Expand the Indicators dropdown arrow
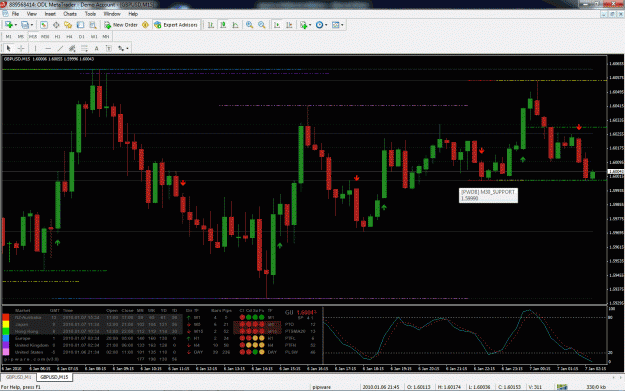 [310, 25]
